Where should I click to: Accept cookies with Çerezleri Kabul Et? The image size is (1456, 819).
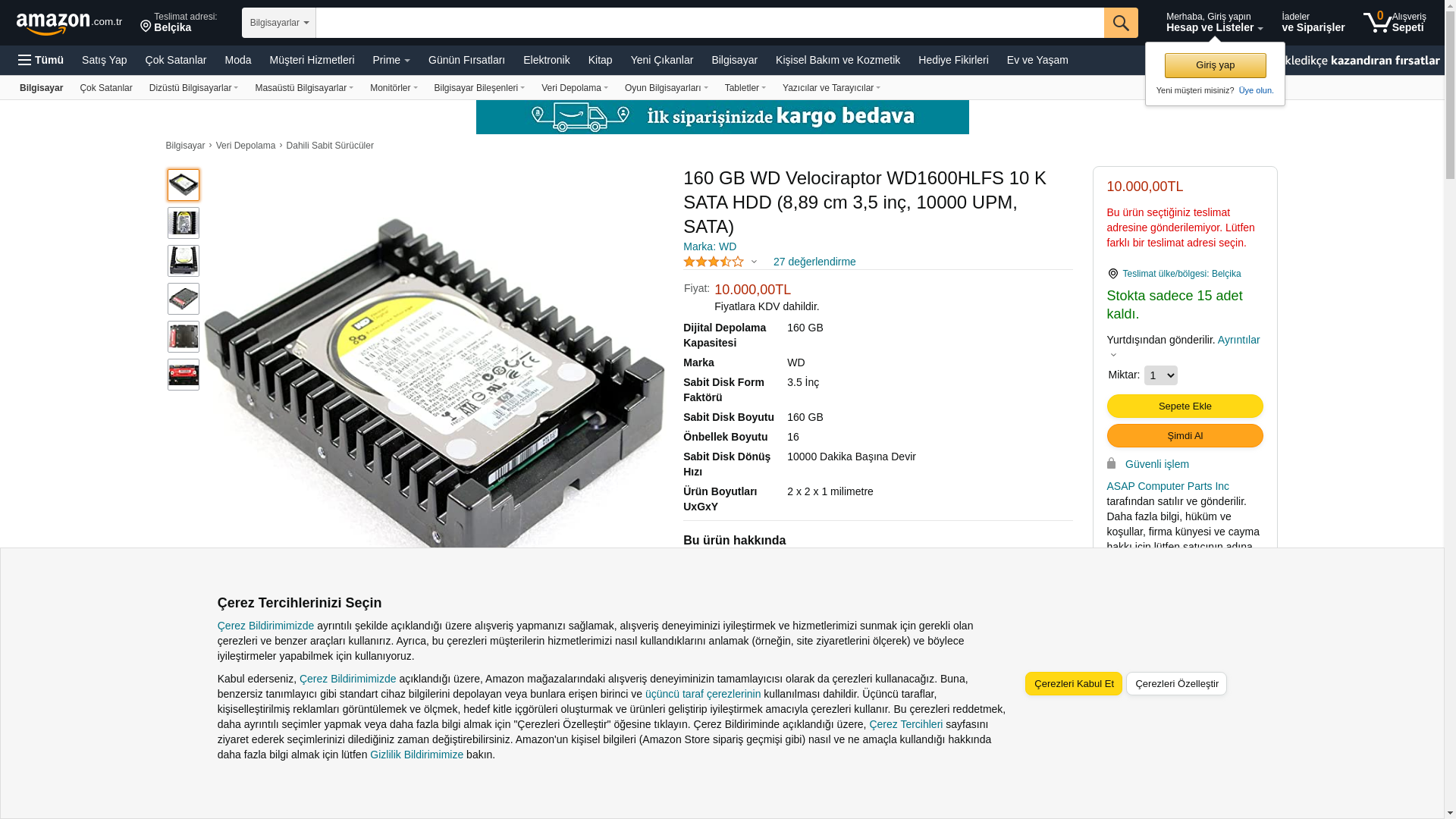[x=1073, y=684]
